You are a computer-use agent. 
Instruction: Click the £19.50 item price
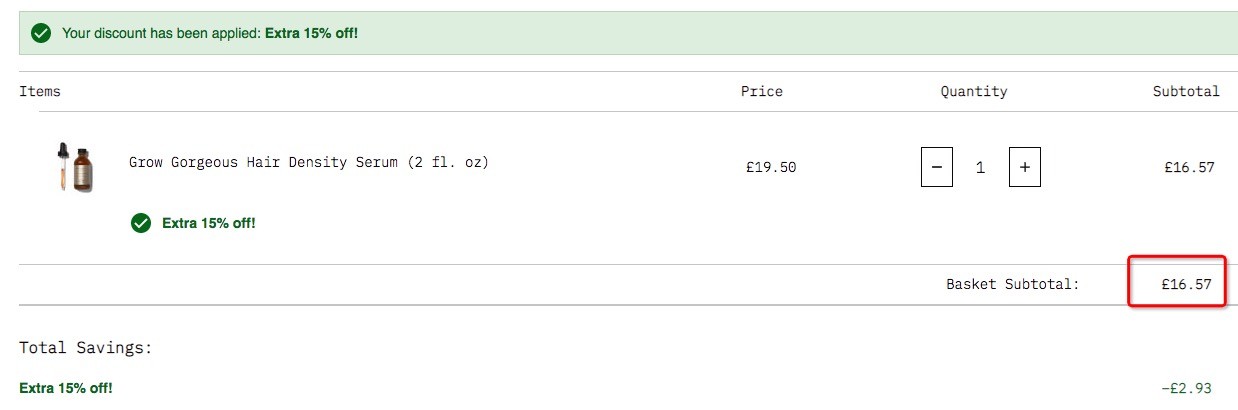click(x=771, y=167)
